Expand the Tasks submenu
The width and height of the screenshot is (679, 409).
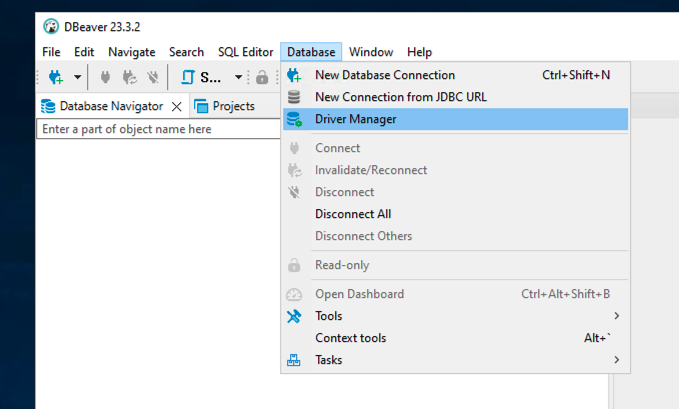[x=456, y=360]
